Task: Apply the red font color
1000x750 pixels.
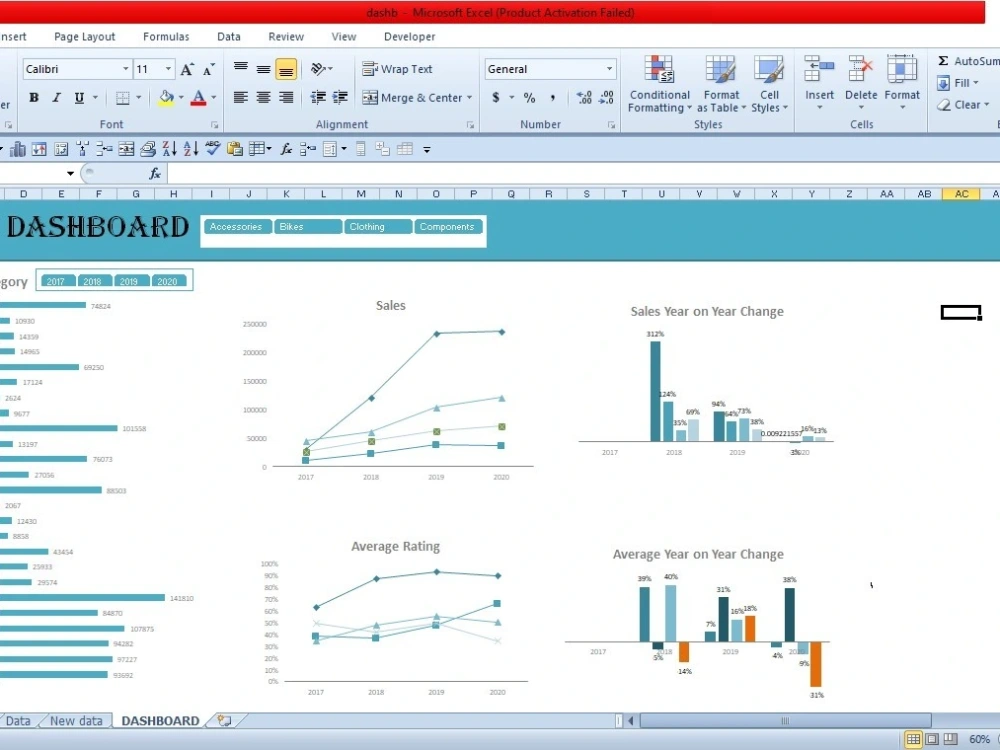Action: (198, 98)
